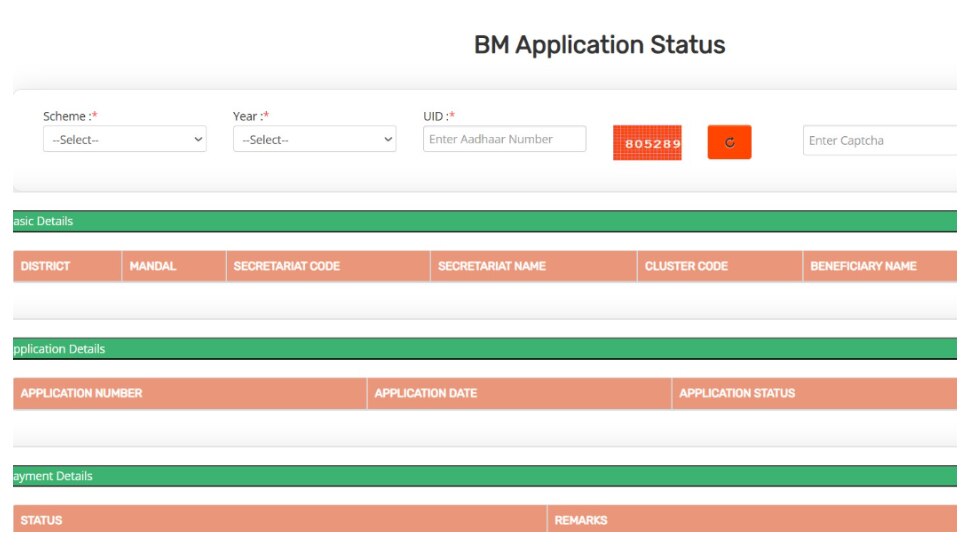Click the Scheme field label
The image size is (970, 545).
coord(70,116)
